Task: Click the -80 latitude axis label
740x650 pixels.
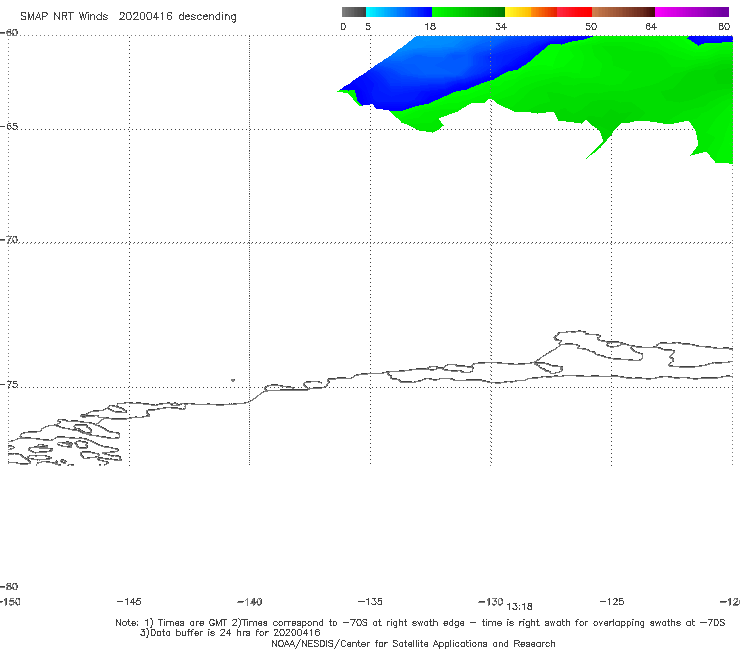Action: point(9,586)
